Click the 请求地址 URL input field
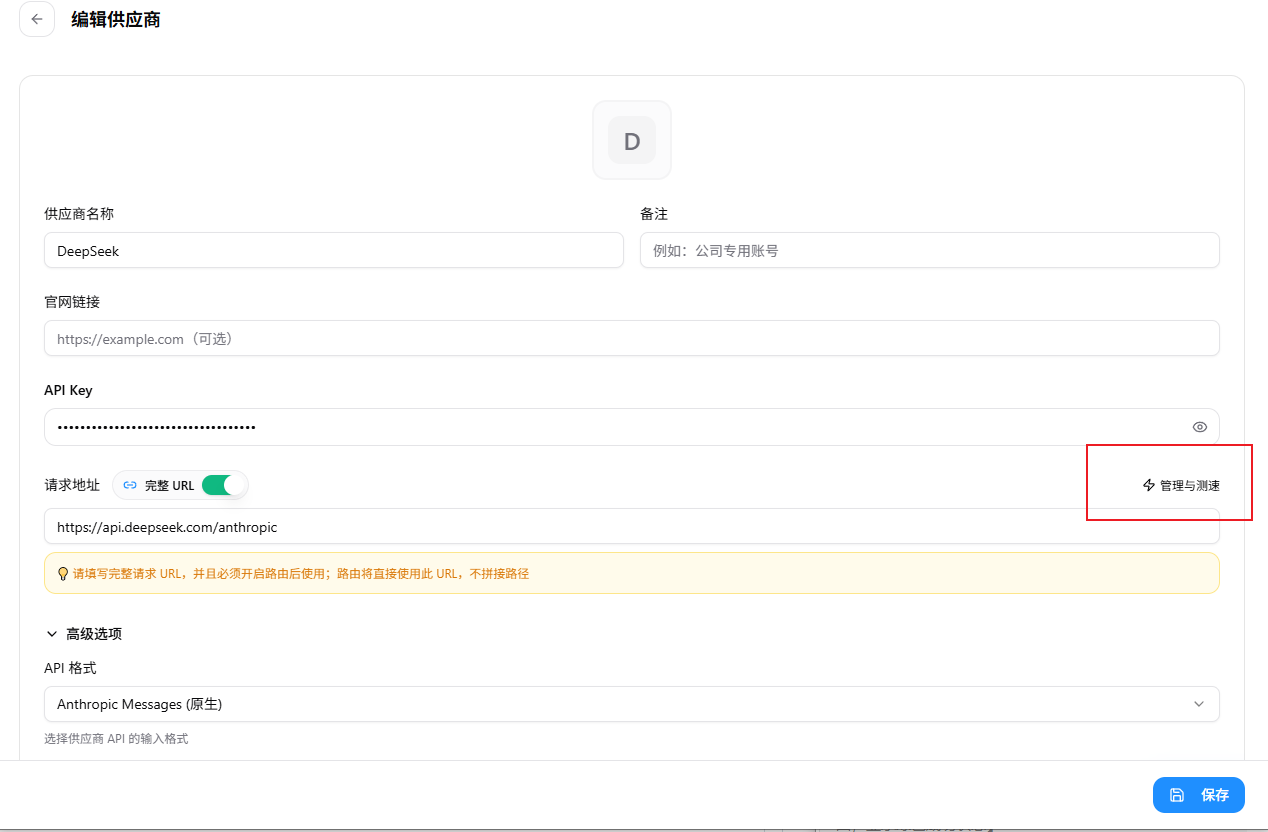The image size is (1268, 832). tap(632, 526)
